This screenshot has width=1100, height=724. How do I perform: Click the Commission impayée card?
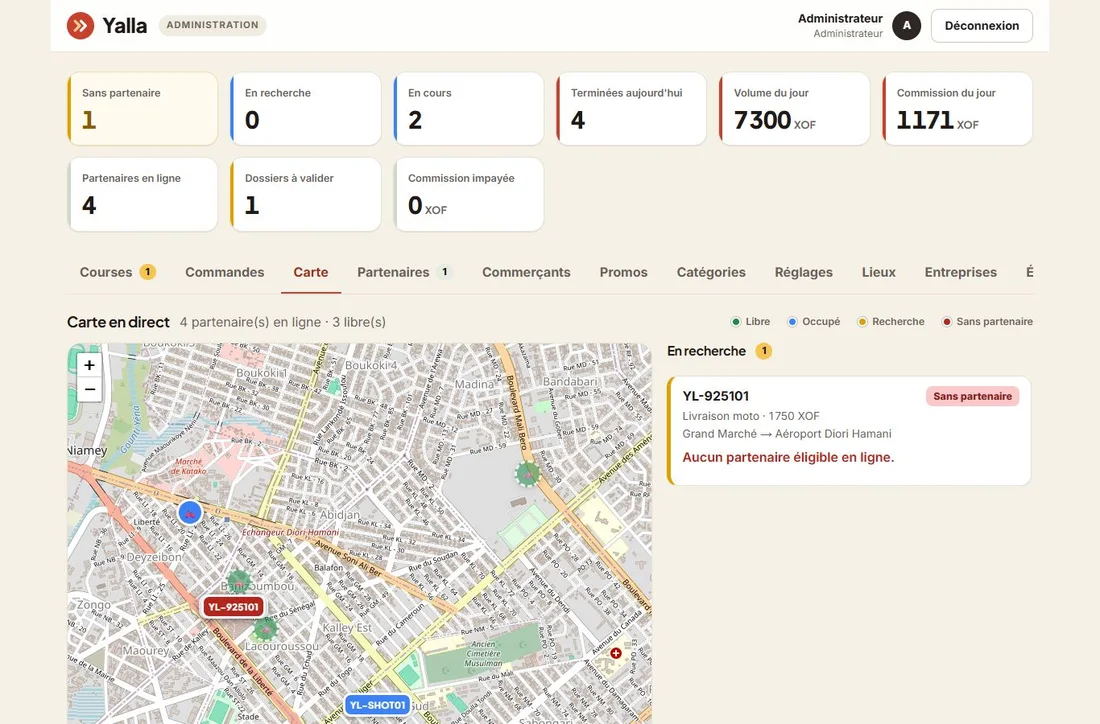point(469,194)
